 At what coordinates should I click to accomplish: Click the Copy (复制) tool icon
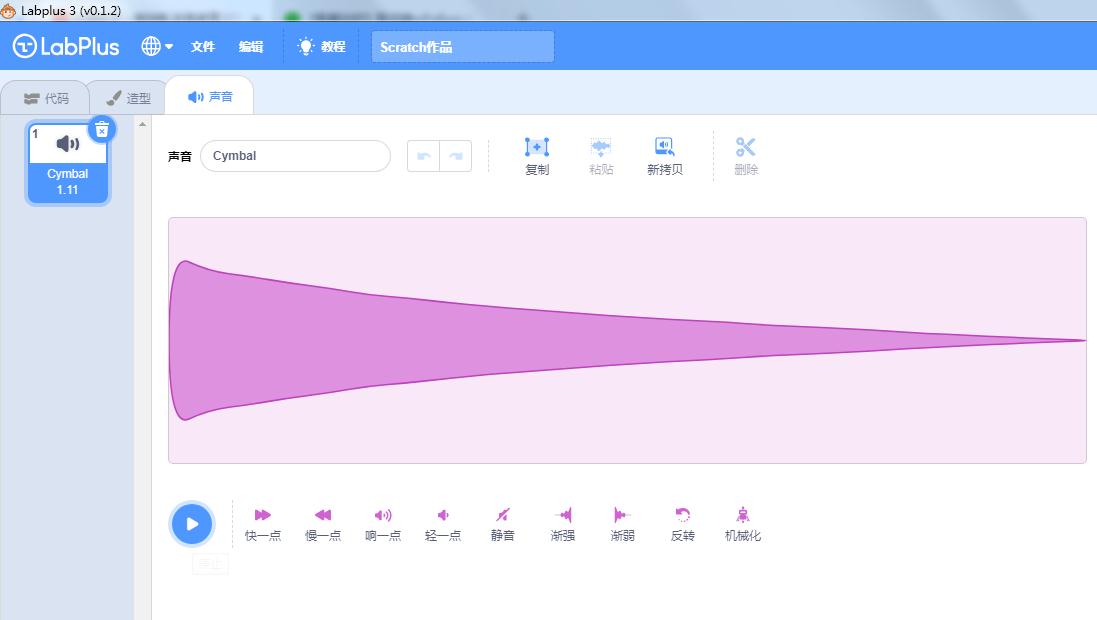[537, 148]
